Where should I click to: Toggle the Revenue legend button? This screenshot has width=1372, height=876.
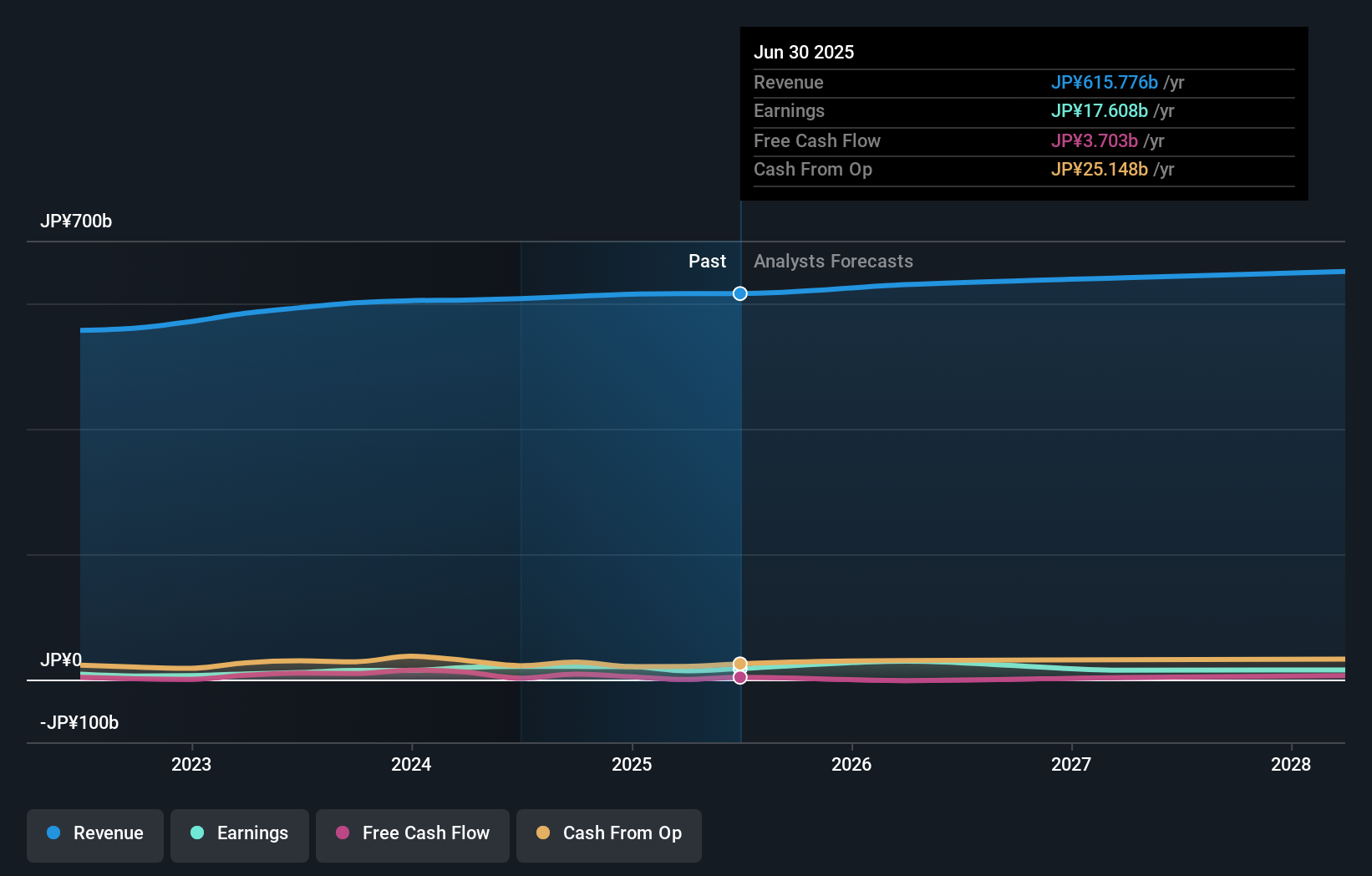pos(95,835)
